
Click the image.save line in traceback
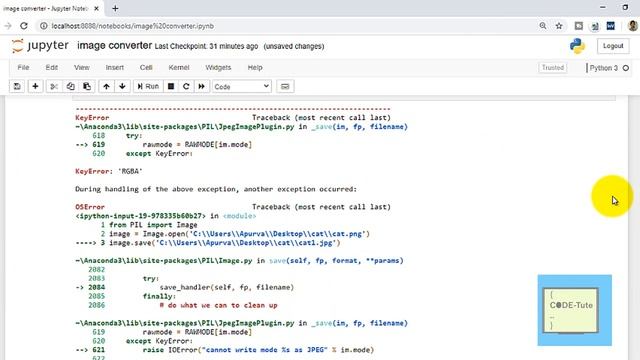pos(208,243)
